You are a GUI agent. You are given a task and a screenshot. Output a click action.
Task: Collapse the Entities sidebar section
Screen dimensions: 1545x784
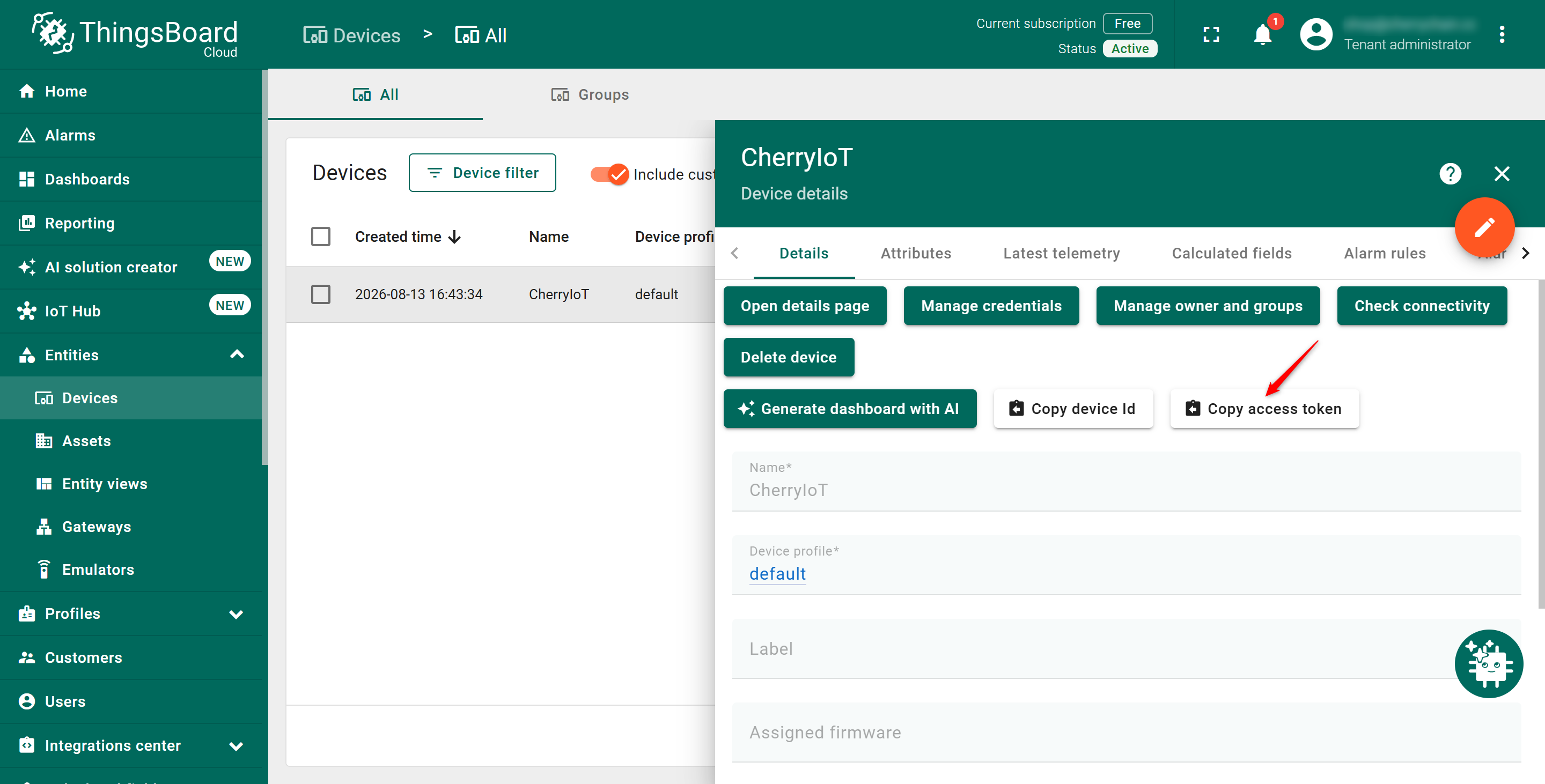(237, 355)
